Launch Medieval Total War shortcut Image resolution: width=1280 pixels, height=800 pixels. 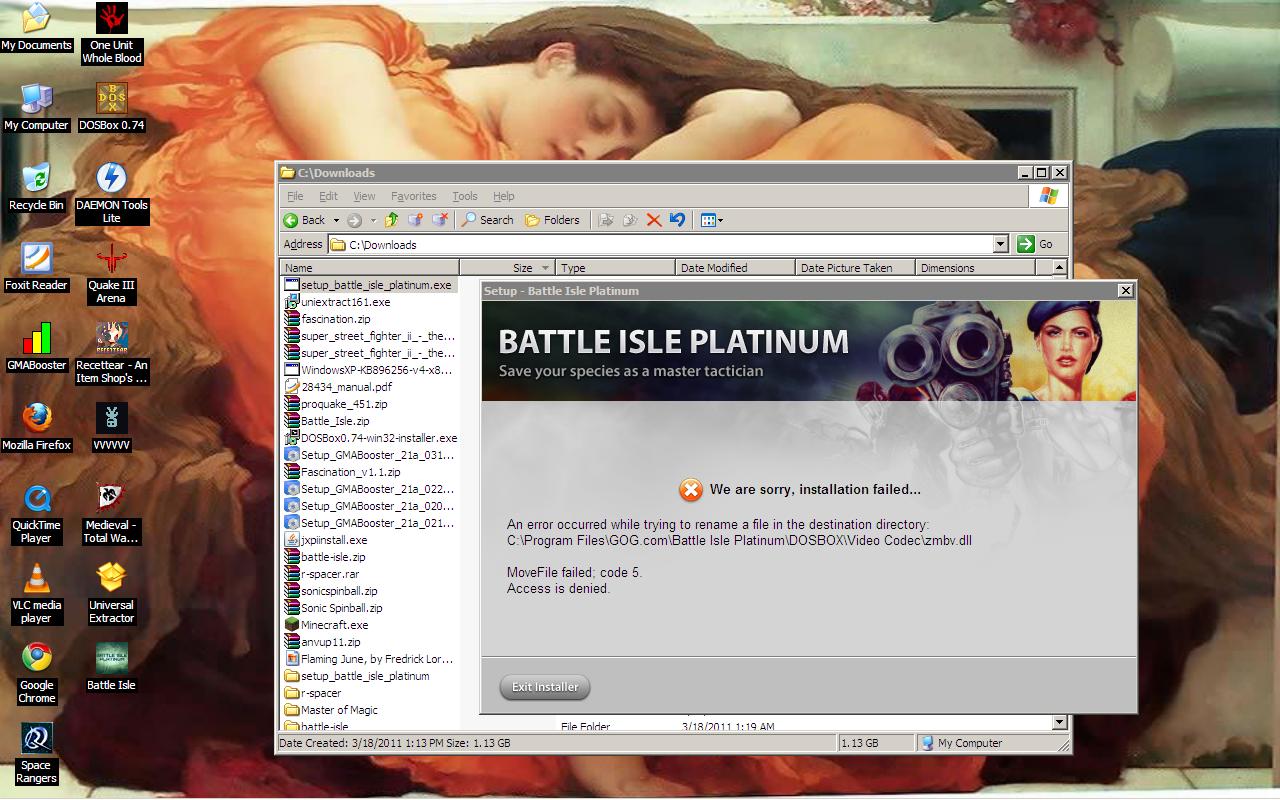click(x=111, y=513)
